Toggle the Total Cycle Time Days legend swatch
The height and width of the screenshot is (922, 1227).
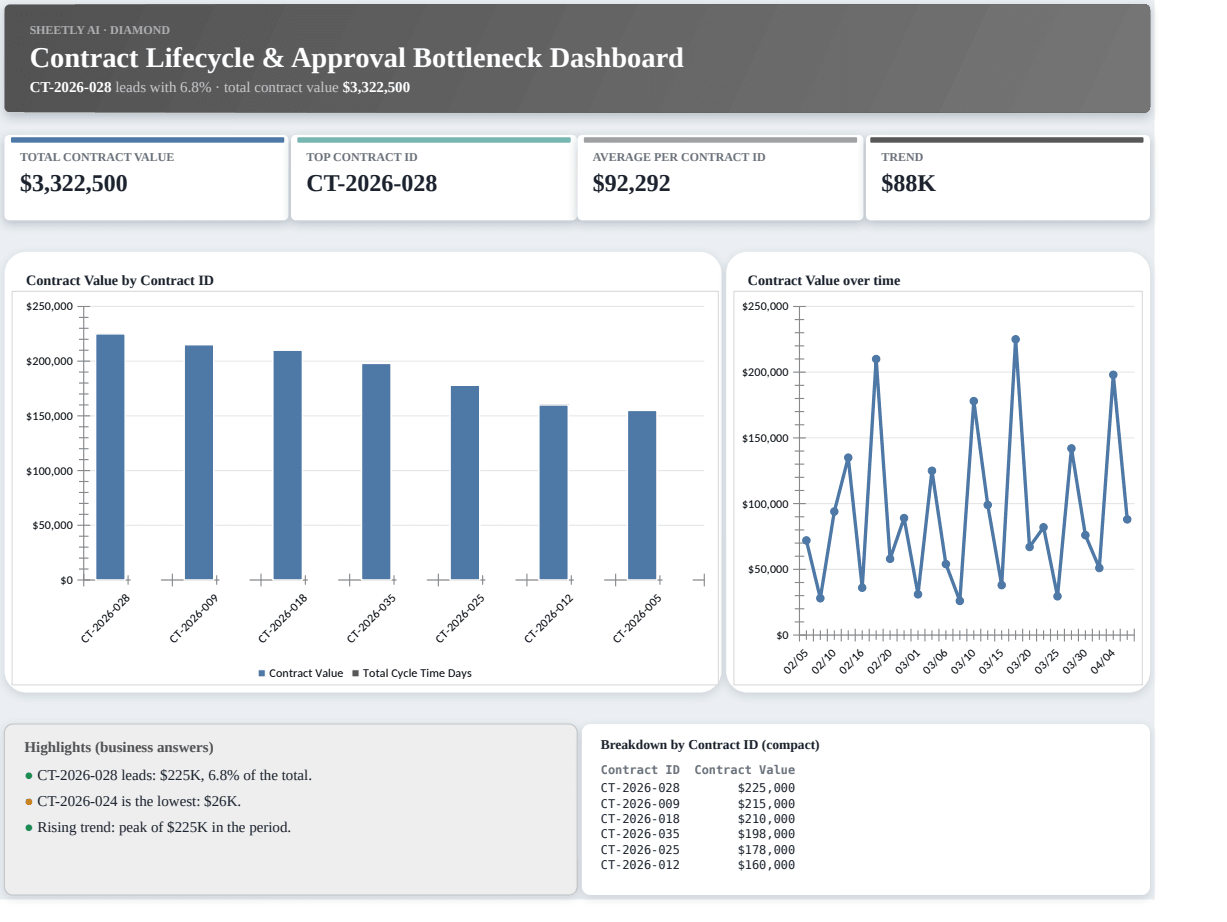(355, 673)
